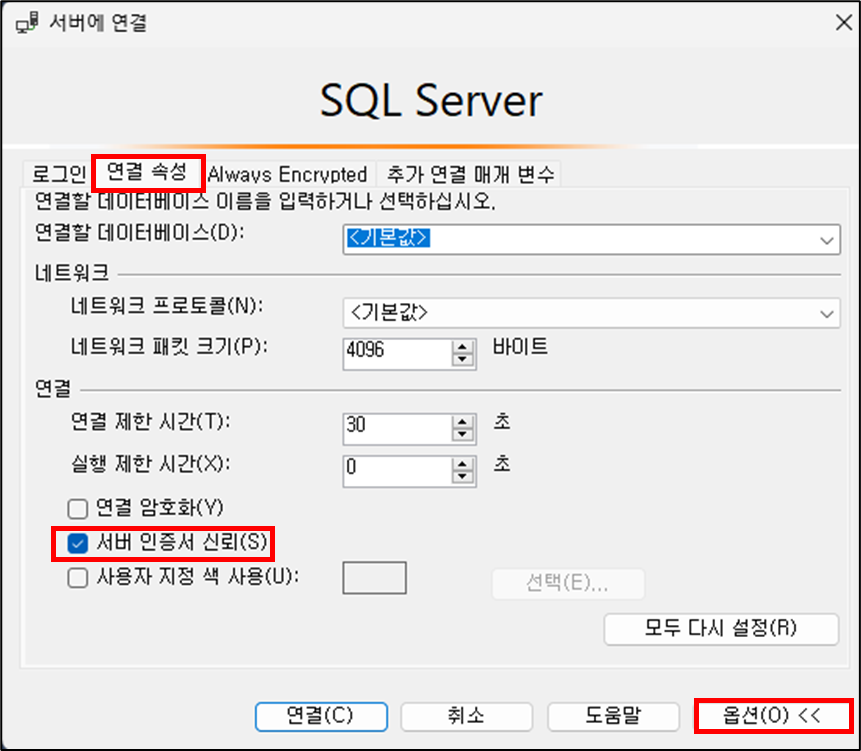The width and height of the screenshot is (861, 751).
Task: Select the 연결 속성 tab
Action: [147, 172]
